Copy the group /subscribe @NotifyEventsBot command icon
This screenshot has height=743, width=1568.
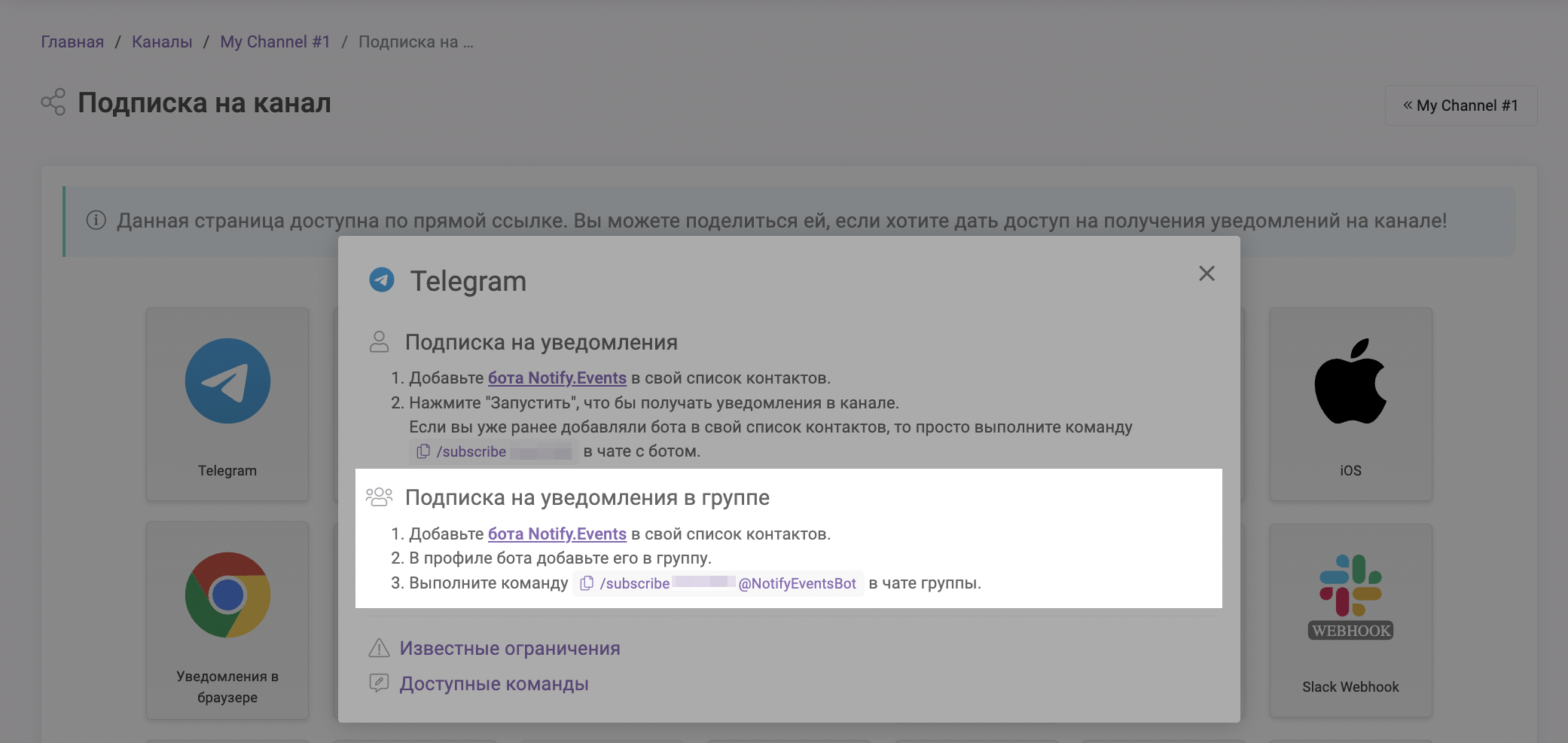pos(587,582)
